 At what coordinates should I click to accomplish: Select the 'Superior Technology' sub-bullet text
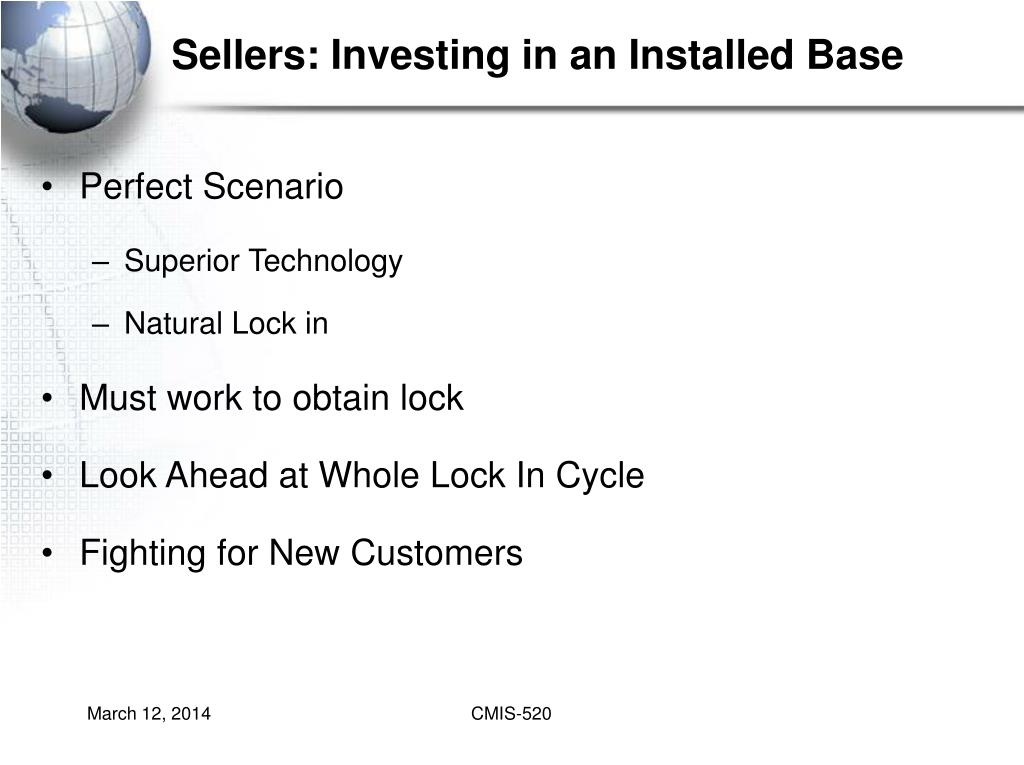[263, 261]
